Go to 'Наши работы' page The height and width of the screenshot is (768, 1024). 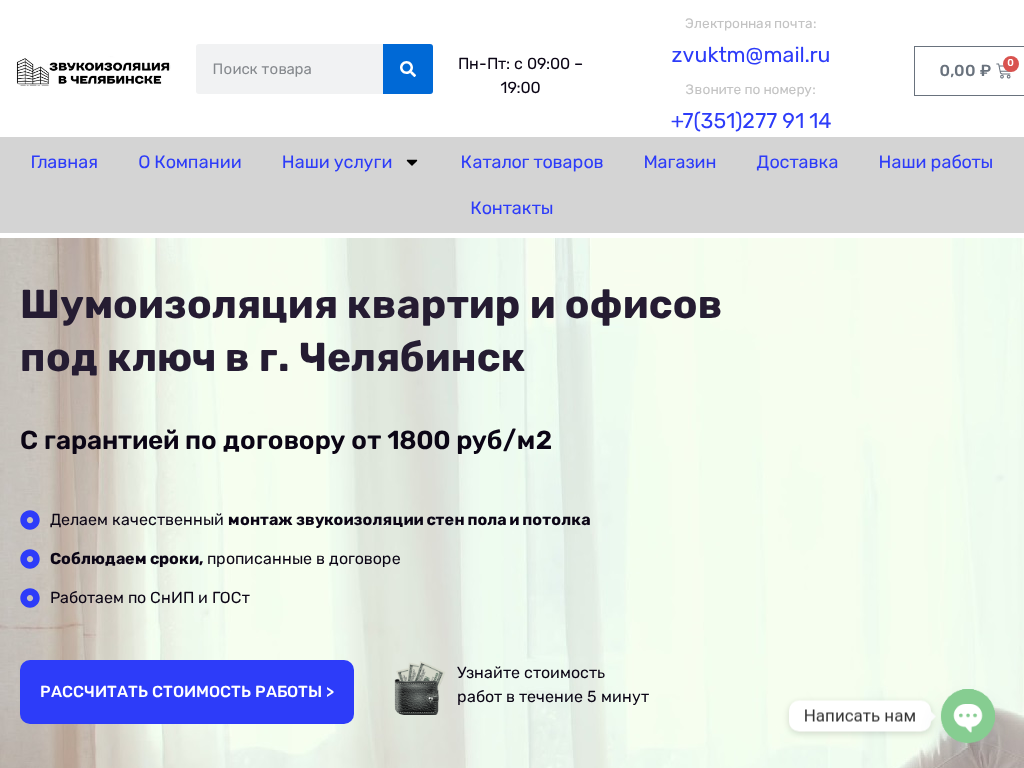tap(935, 162)
